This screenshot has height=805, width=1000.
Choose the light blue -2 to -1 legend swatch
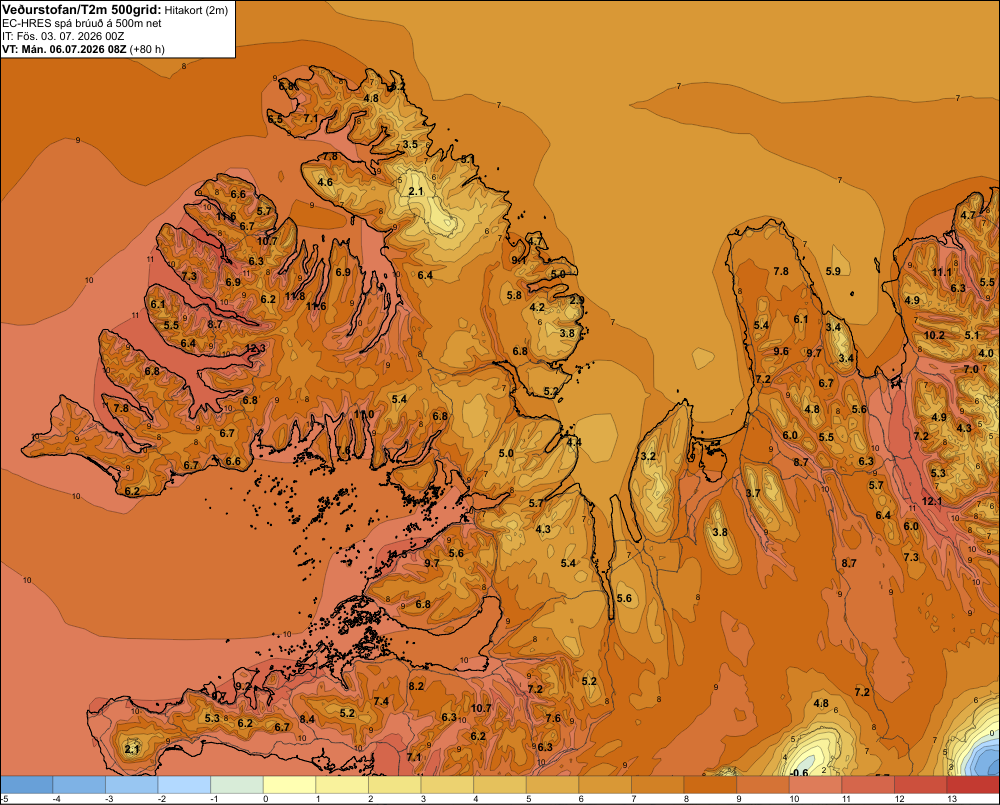tap(184, 785)
